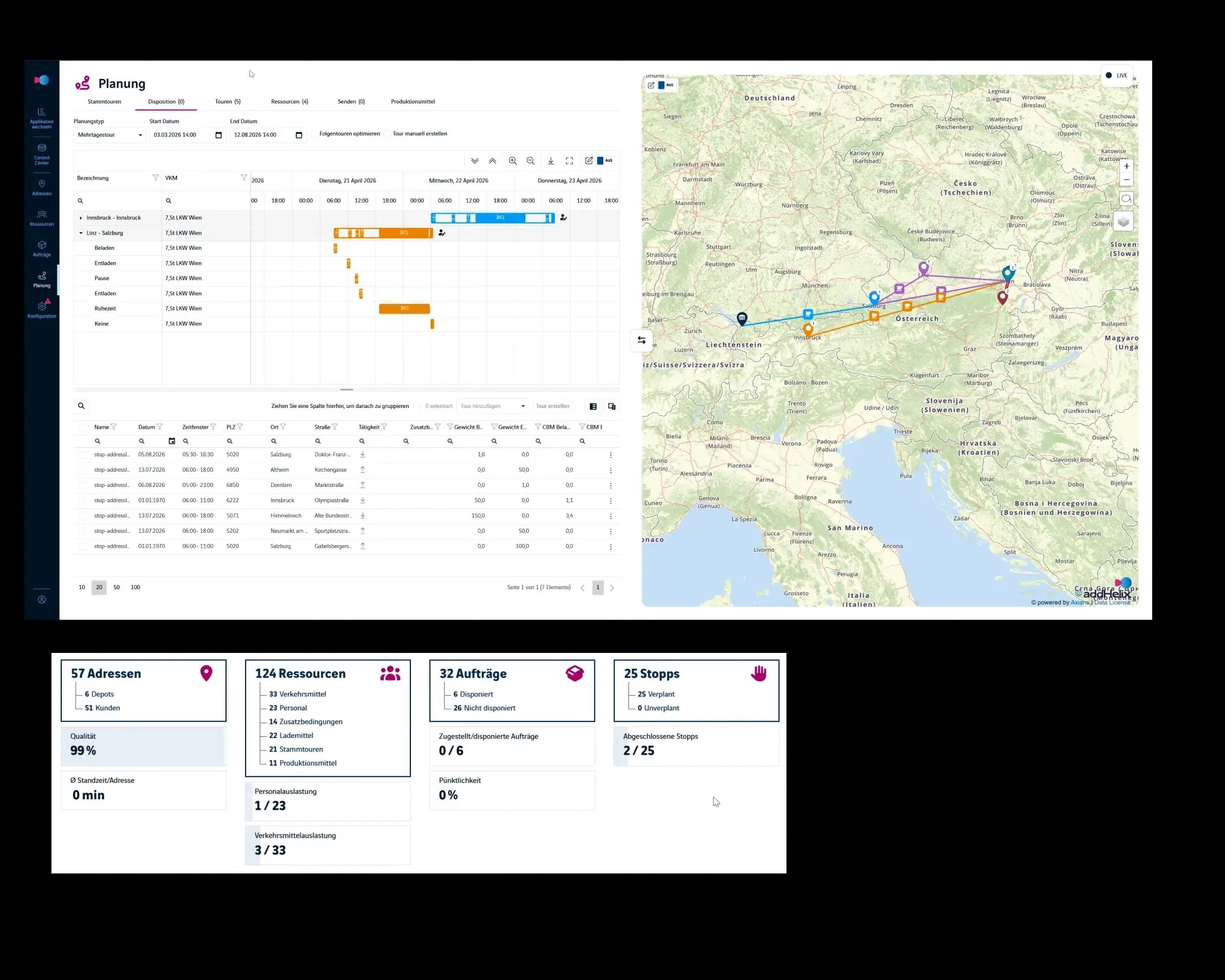Open the Tour hinzufügen dropdown
Screen dimensions: 1225x980
(x=493, y=406)
